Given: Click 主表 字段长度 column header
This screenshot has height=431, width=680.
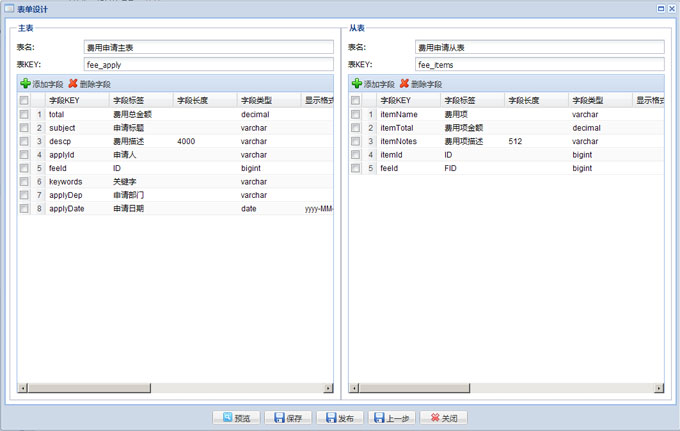Looking at the screenshot, I should click(x=205, y=100).
